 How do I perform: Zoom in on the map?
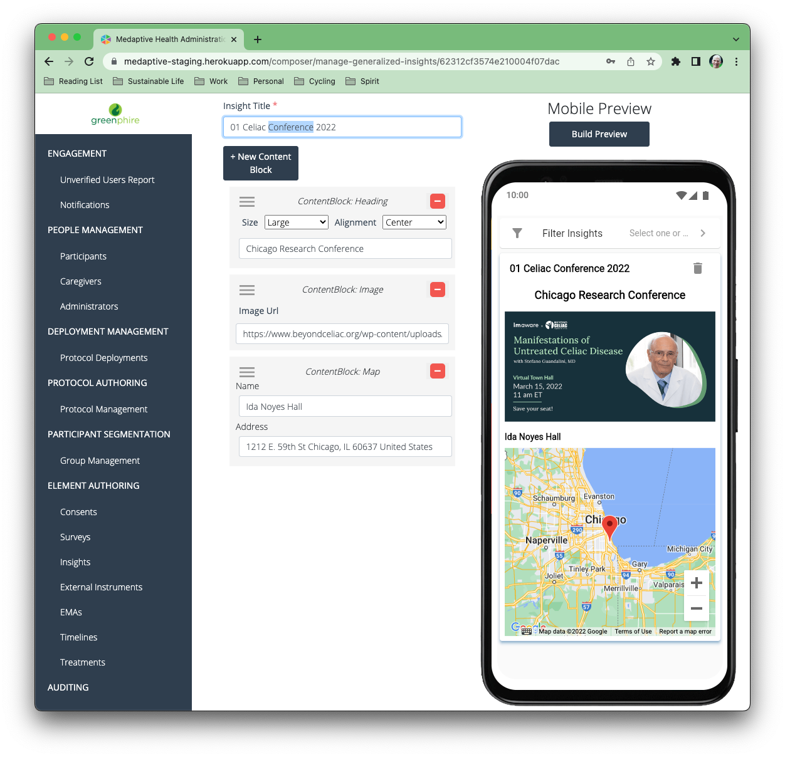click(696, 583)
